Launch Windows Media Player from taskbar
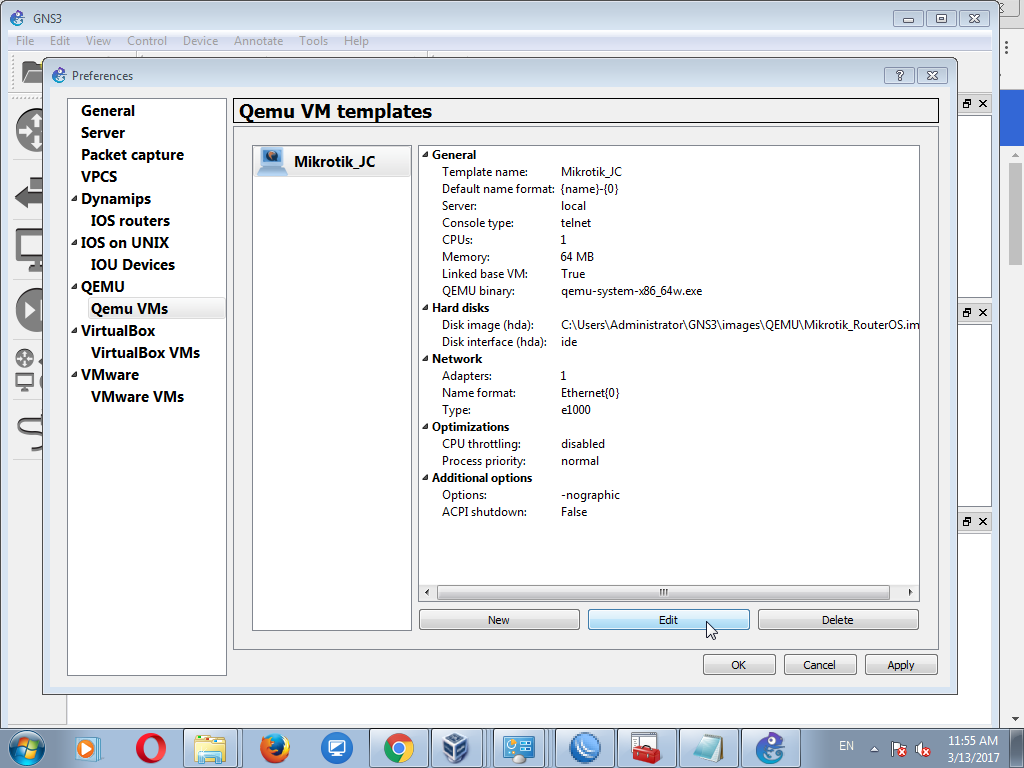Screen dimensions: 1024x768 click(86, 748)
